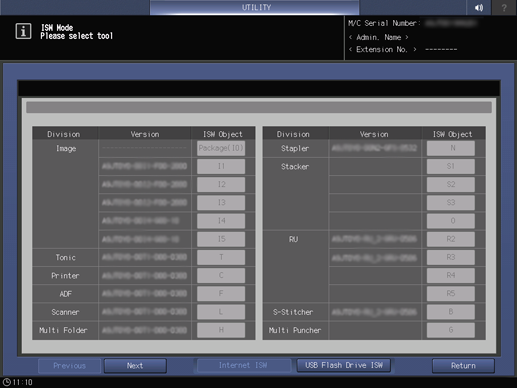Click the information icon beside ISW Mode
This screenshot has width=517, height=388.
(x=23, y=31)
